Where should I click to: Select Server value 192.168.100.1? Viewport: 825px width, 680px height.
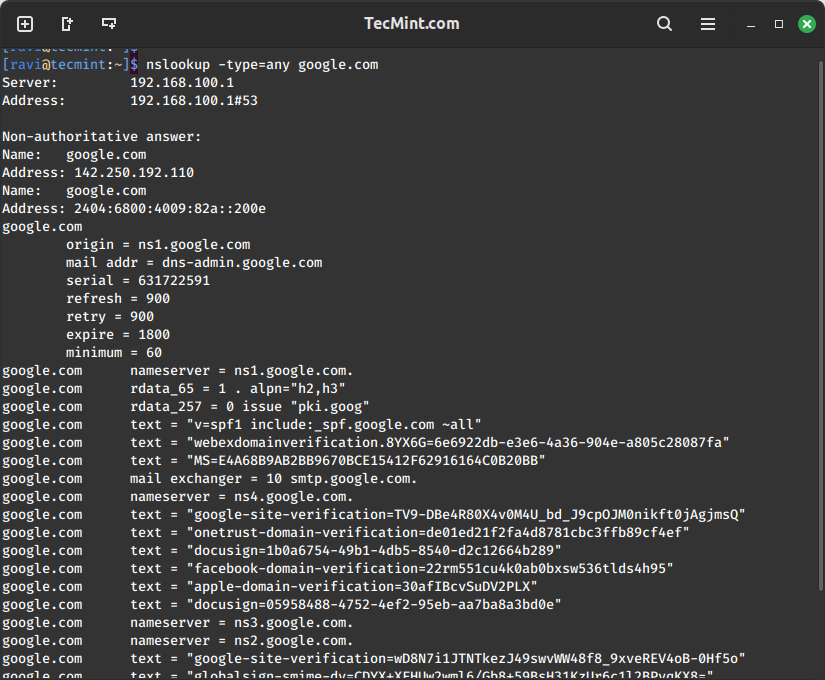[182, 83]
